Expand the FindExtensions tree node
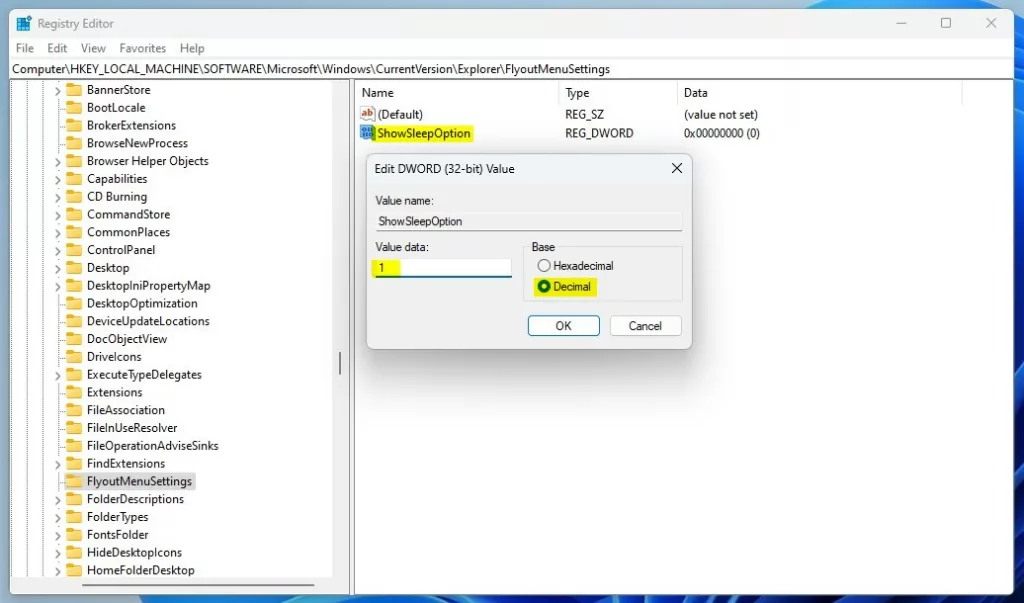Screen dimensions: 1024x603 [x=57, y=464]
